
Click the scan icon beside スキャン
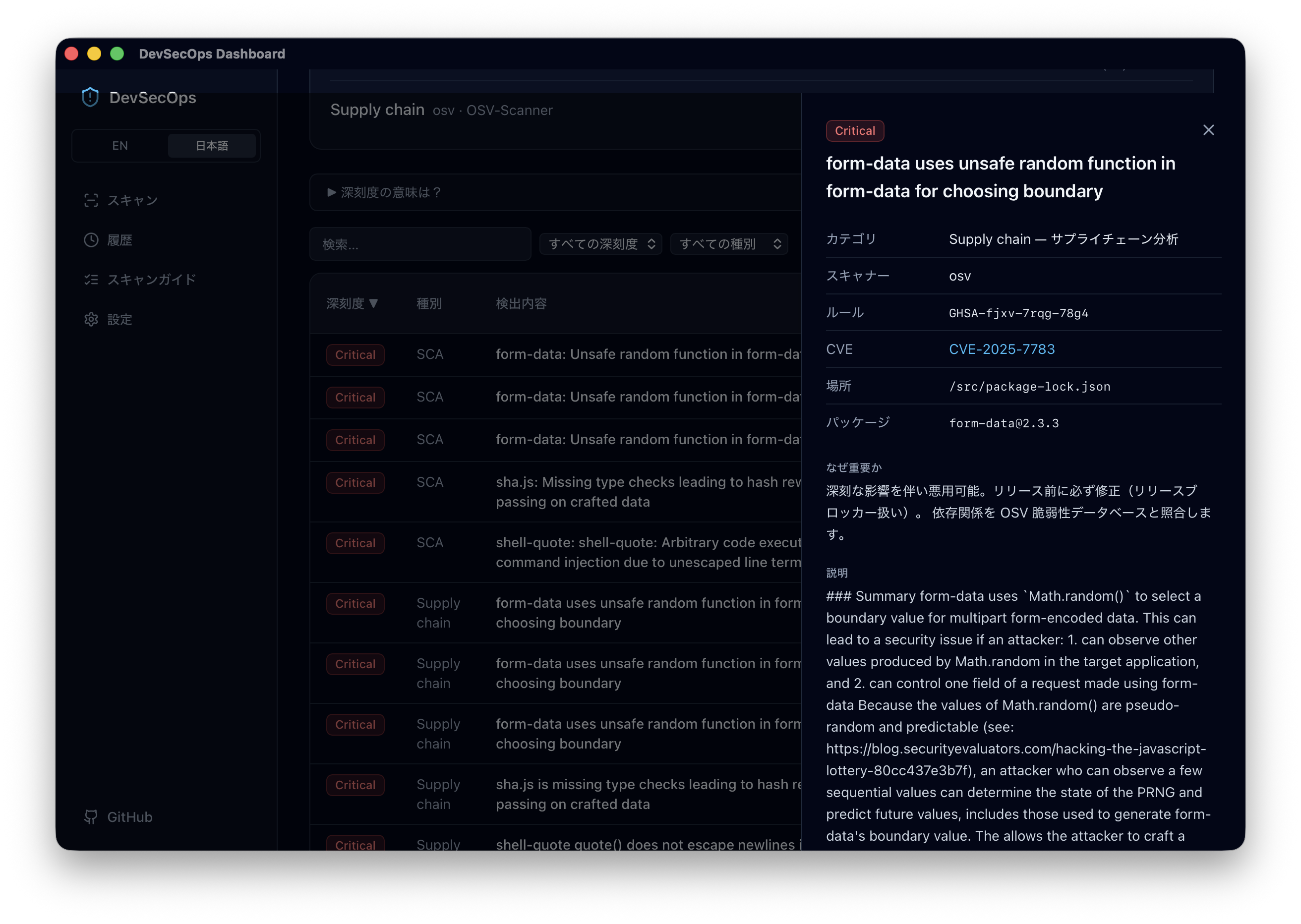tap(91, 200)
